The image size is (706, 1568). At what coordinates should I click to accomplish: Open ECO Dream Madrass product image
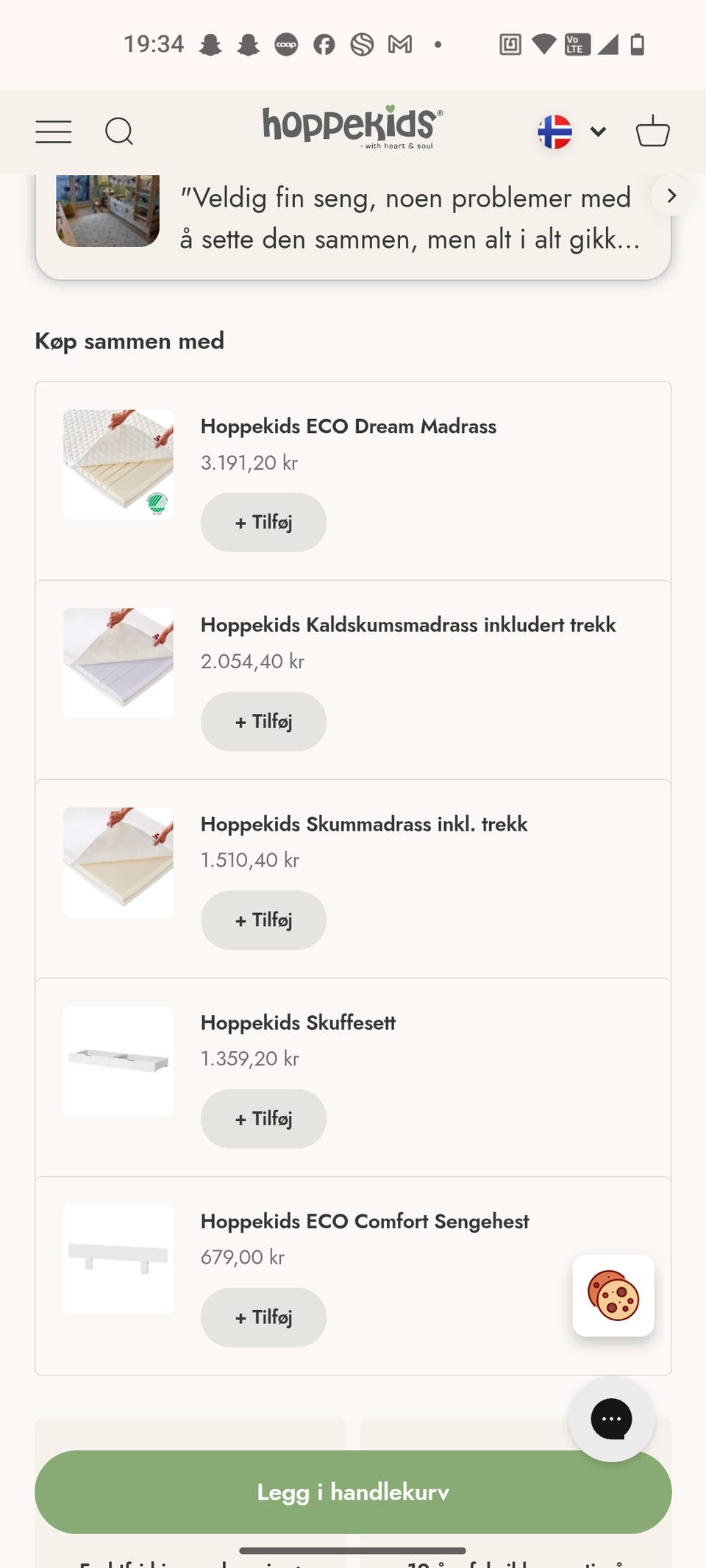tap(118, 465)
